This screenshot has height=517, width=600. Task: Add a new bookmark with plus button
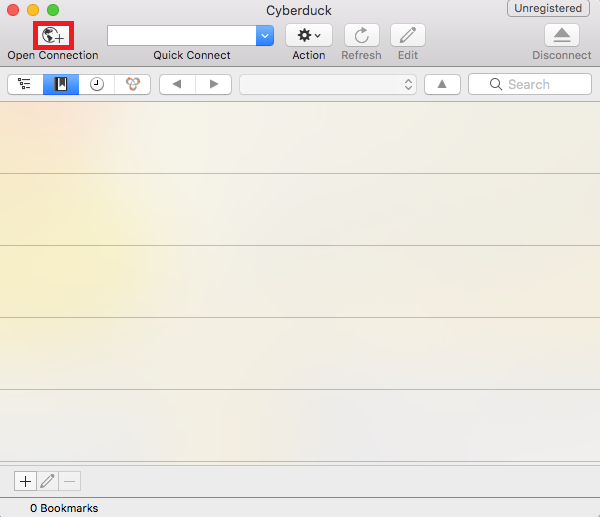[x=25, y=481]
